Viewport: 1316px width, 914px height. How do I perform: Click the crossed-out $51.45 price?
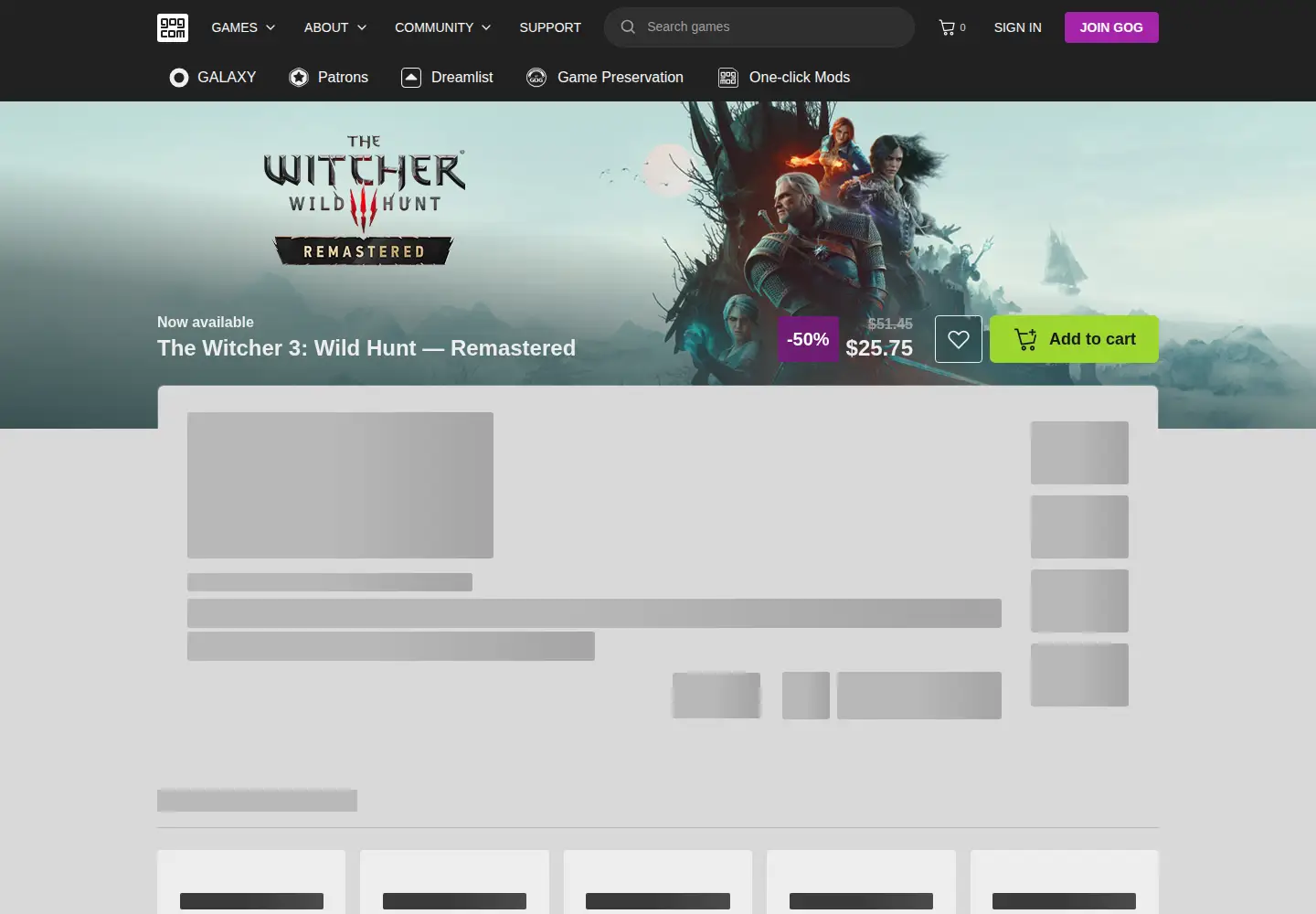[x=890, y=324]
